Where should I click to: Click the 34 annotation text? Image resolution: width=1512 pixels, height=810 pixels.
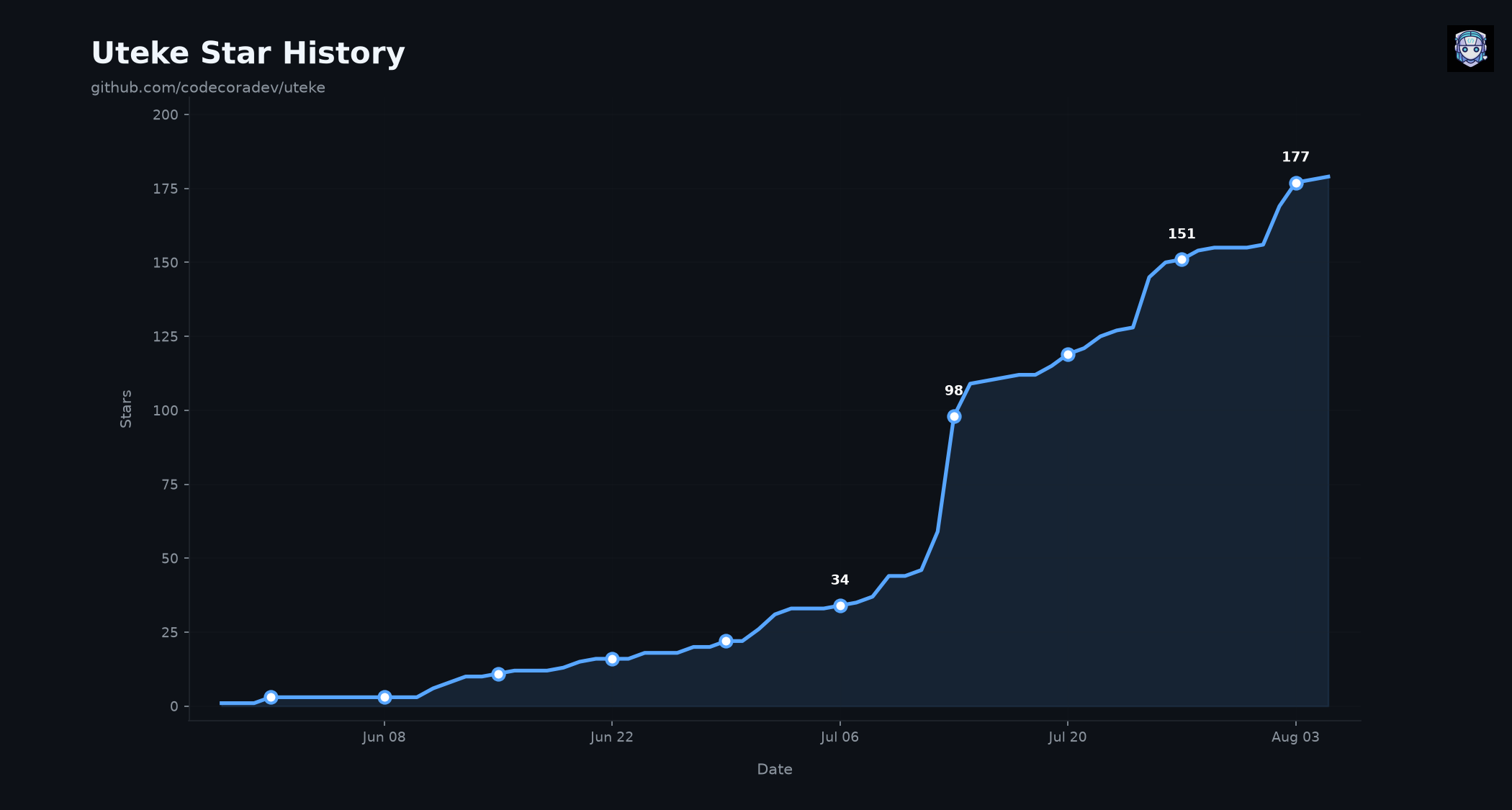click(840, 580)
